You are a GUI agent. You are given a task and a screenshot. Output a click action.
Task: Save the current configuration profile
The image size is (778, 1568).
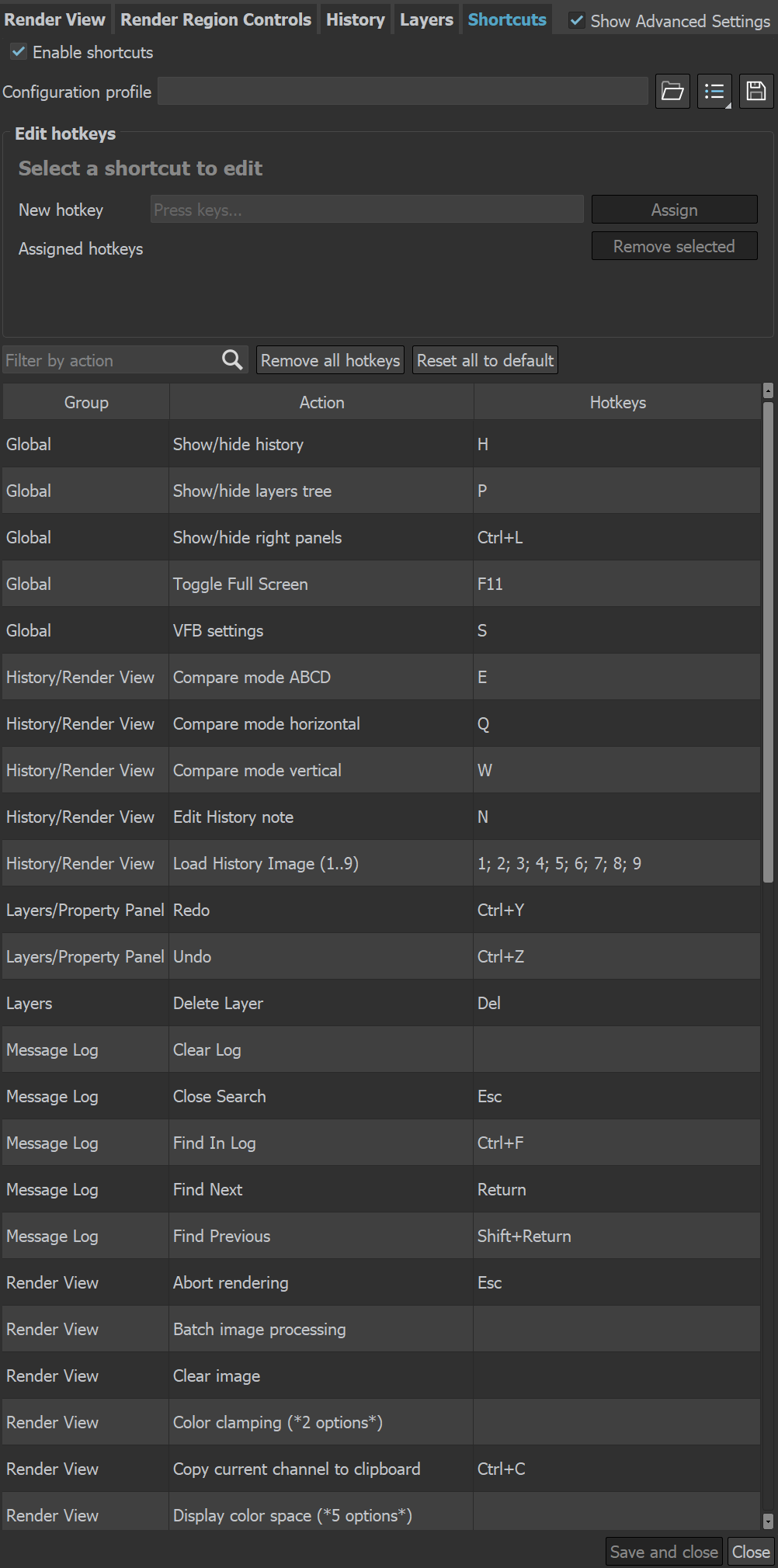click(755, 91)
